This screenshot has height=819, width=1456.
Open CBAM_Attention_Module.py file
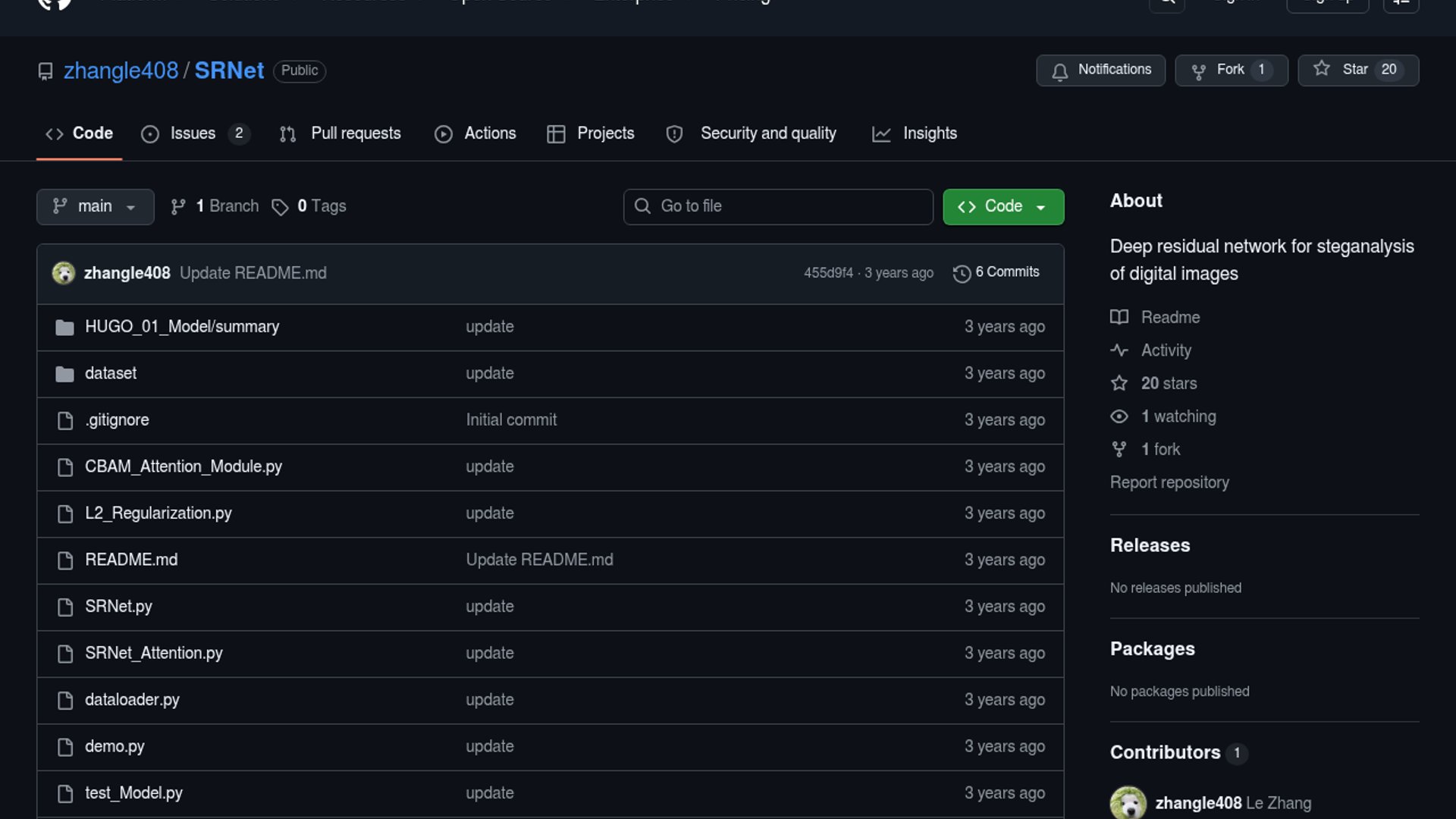[x=183, y=466]
